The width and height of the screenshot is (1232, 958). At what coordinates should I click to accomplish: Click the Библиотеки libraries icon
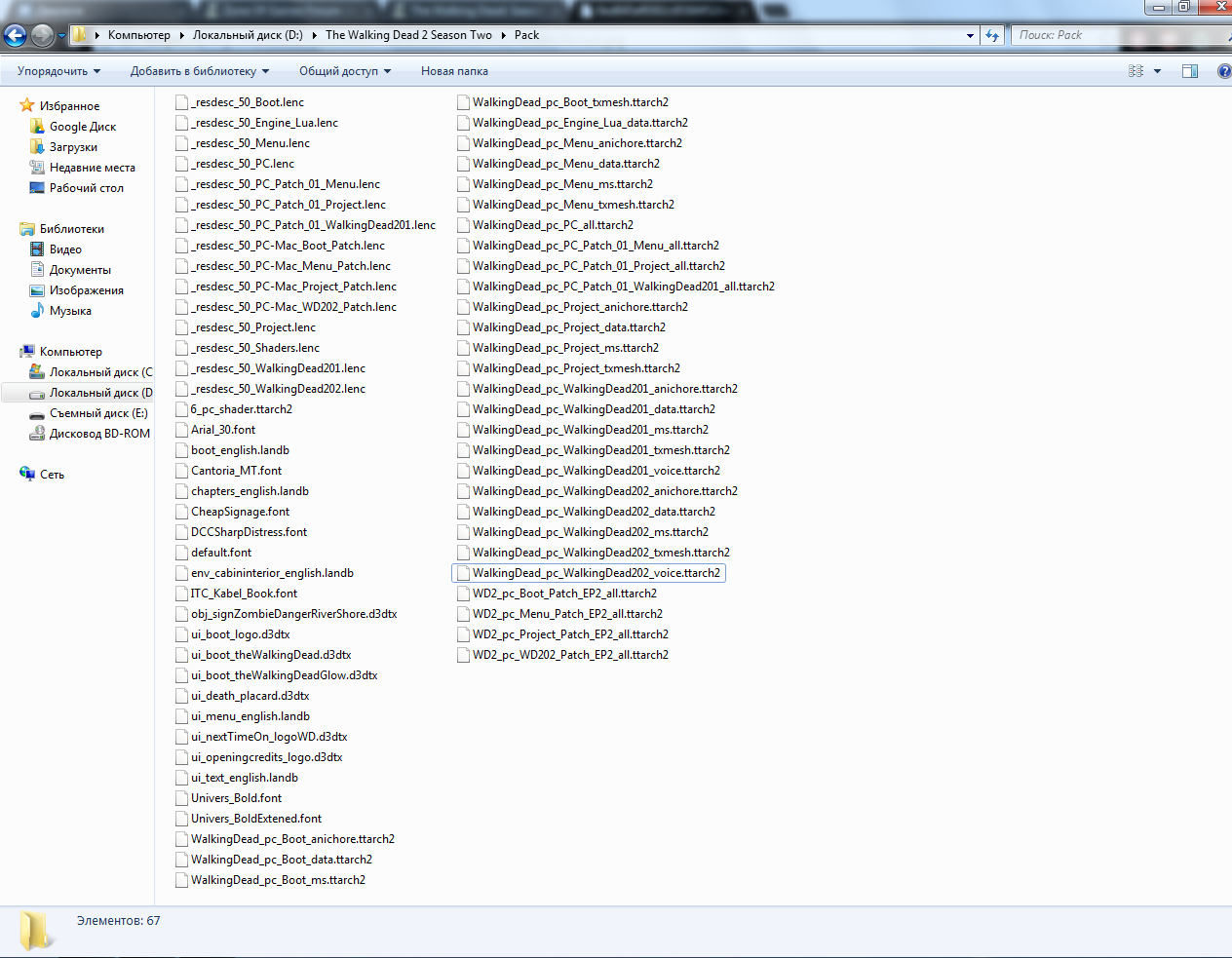[27, 228]
